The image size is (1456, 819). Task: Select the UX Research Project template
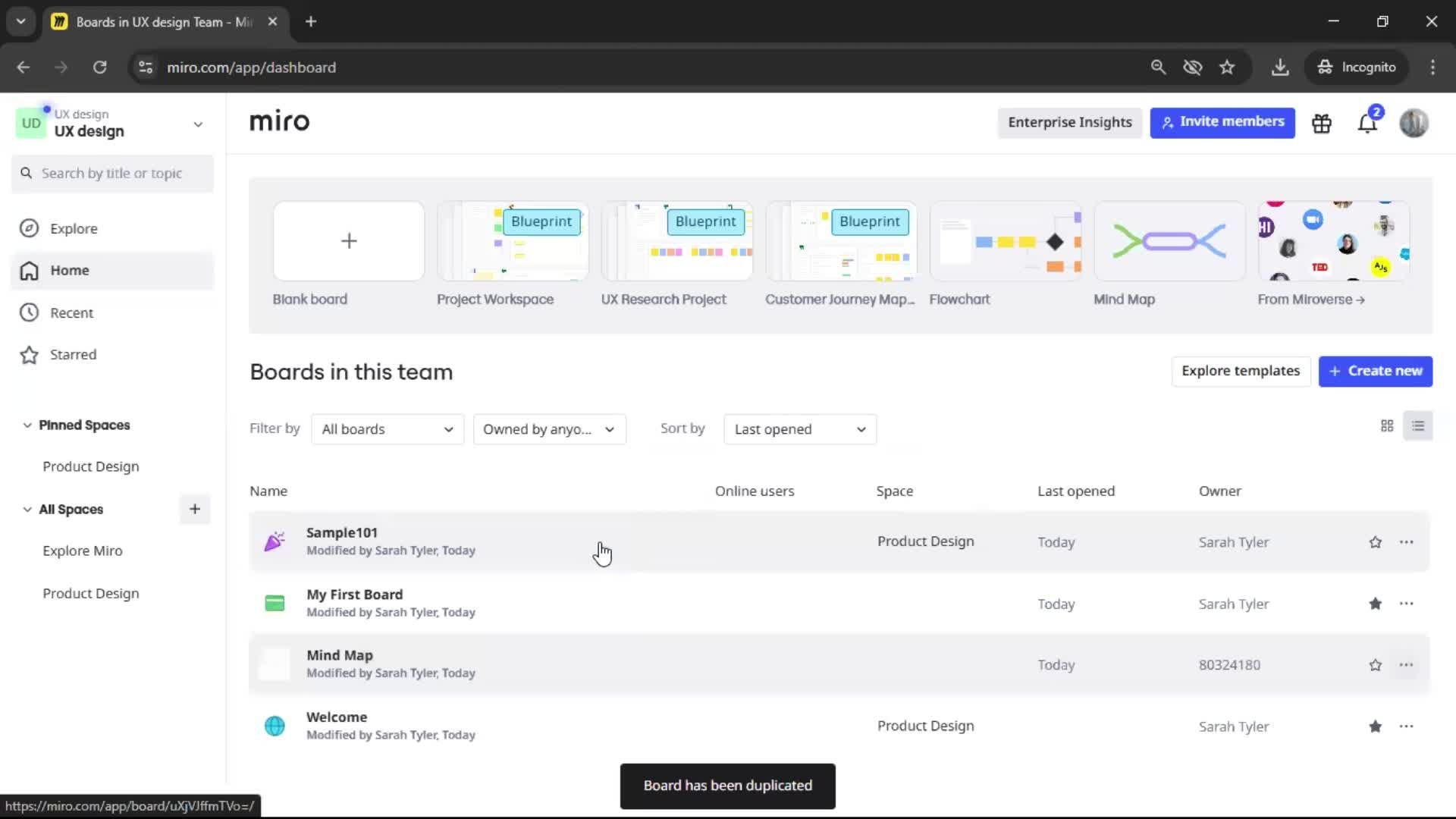677,241
